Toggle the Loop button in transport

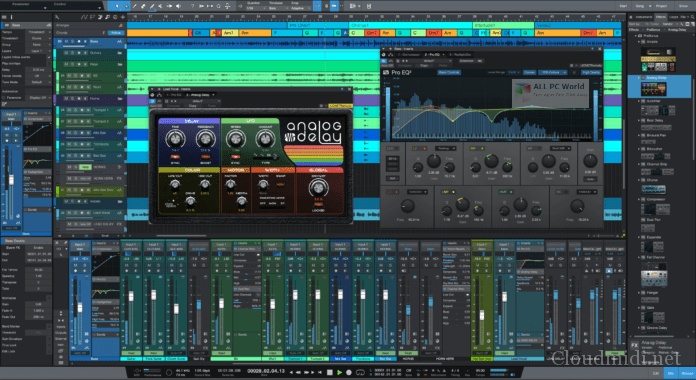(x=360, y=372)
